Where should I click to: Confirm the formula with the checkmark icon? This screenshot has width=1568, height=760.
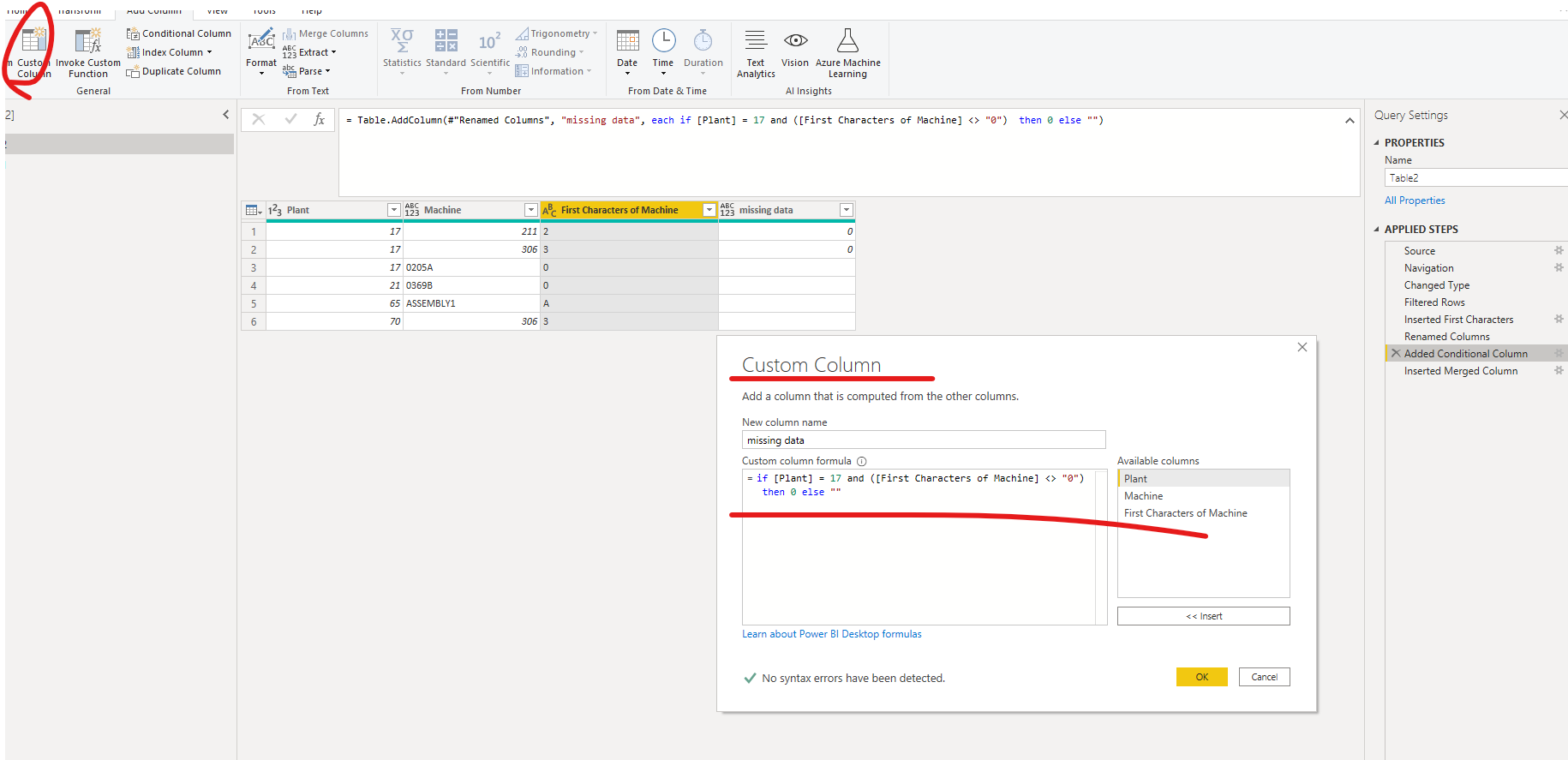pyautogui.click(x=290, y=120)
